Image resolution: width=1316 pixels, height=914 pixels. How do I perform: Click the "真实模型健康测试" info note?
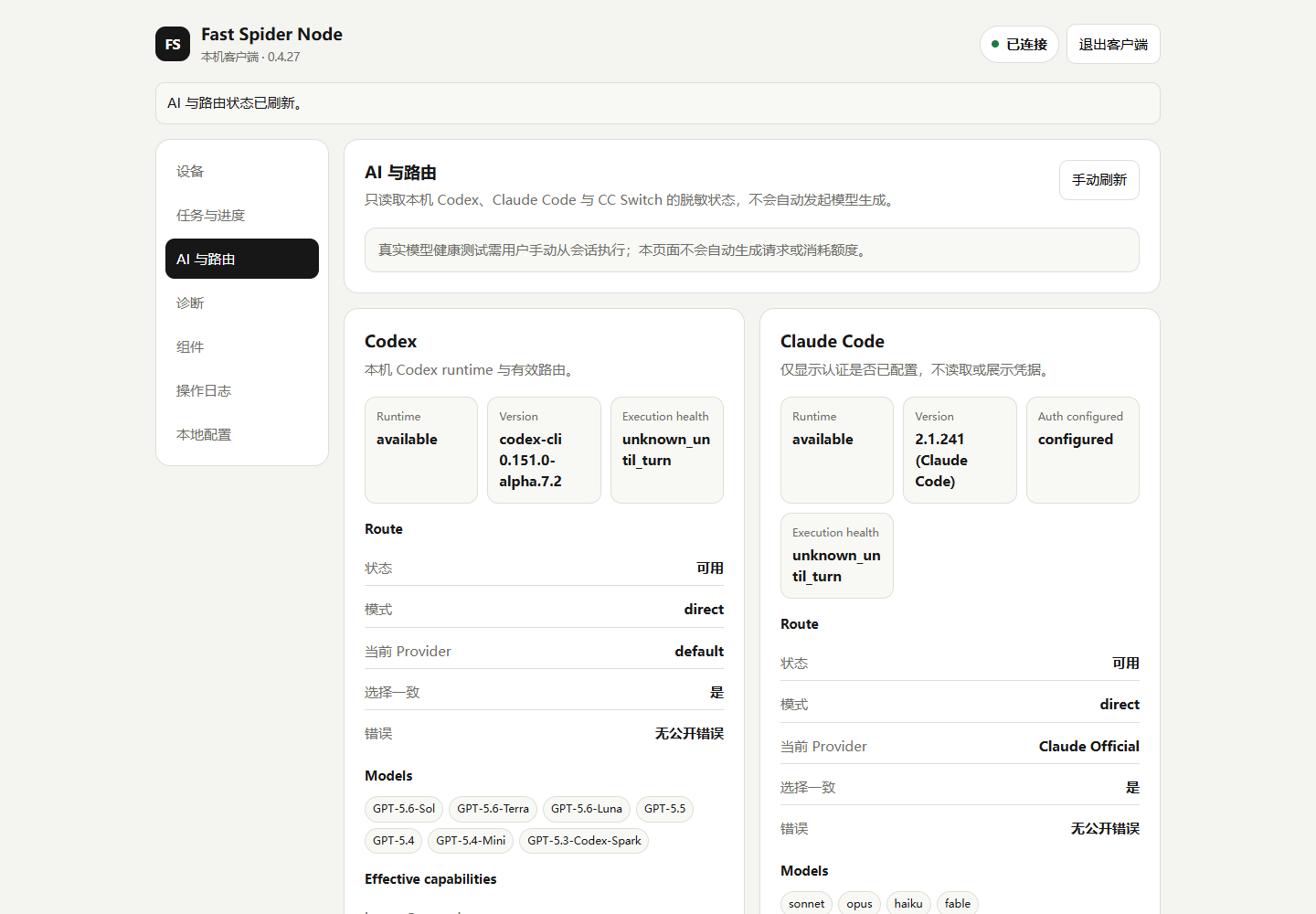(x=752, y=250)
